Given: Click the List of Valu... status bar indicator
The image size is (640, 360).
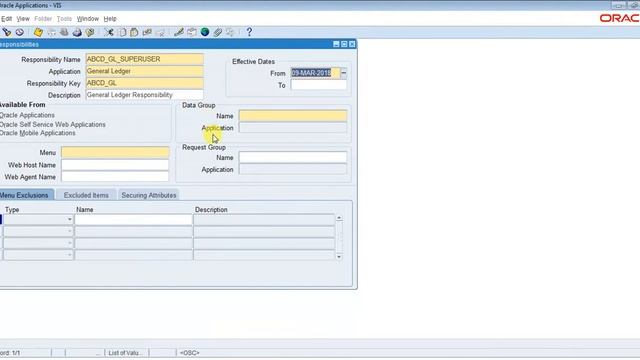Looking at the screenshot, I should (x=125, y=353).
